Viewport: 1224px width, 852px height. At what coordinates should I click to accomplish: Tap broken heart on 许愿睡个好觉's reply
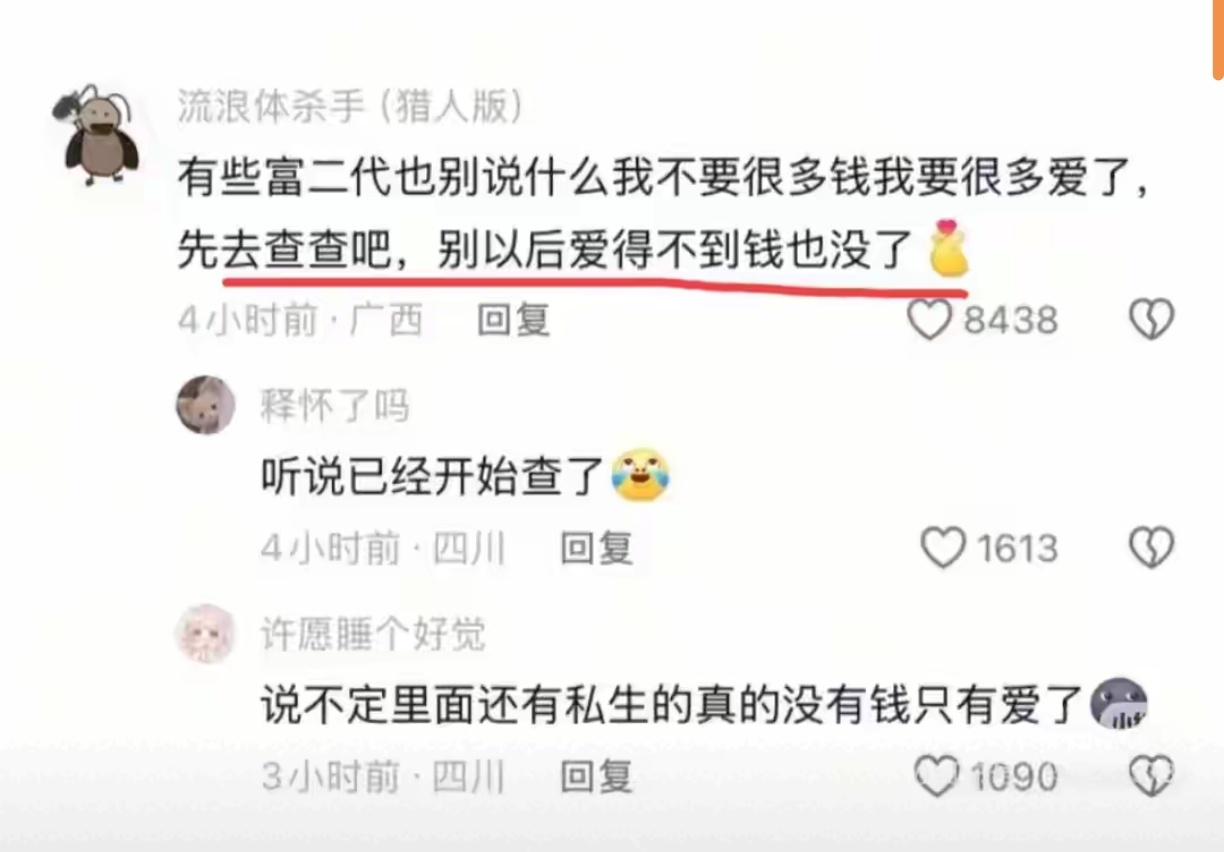pyautogui.click(x=1151, y=776)
